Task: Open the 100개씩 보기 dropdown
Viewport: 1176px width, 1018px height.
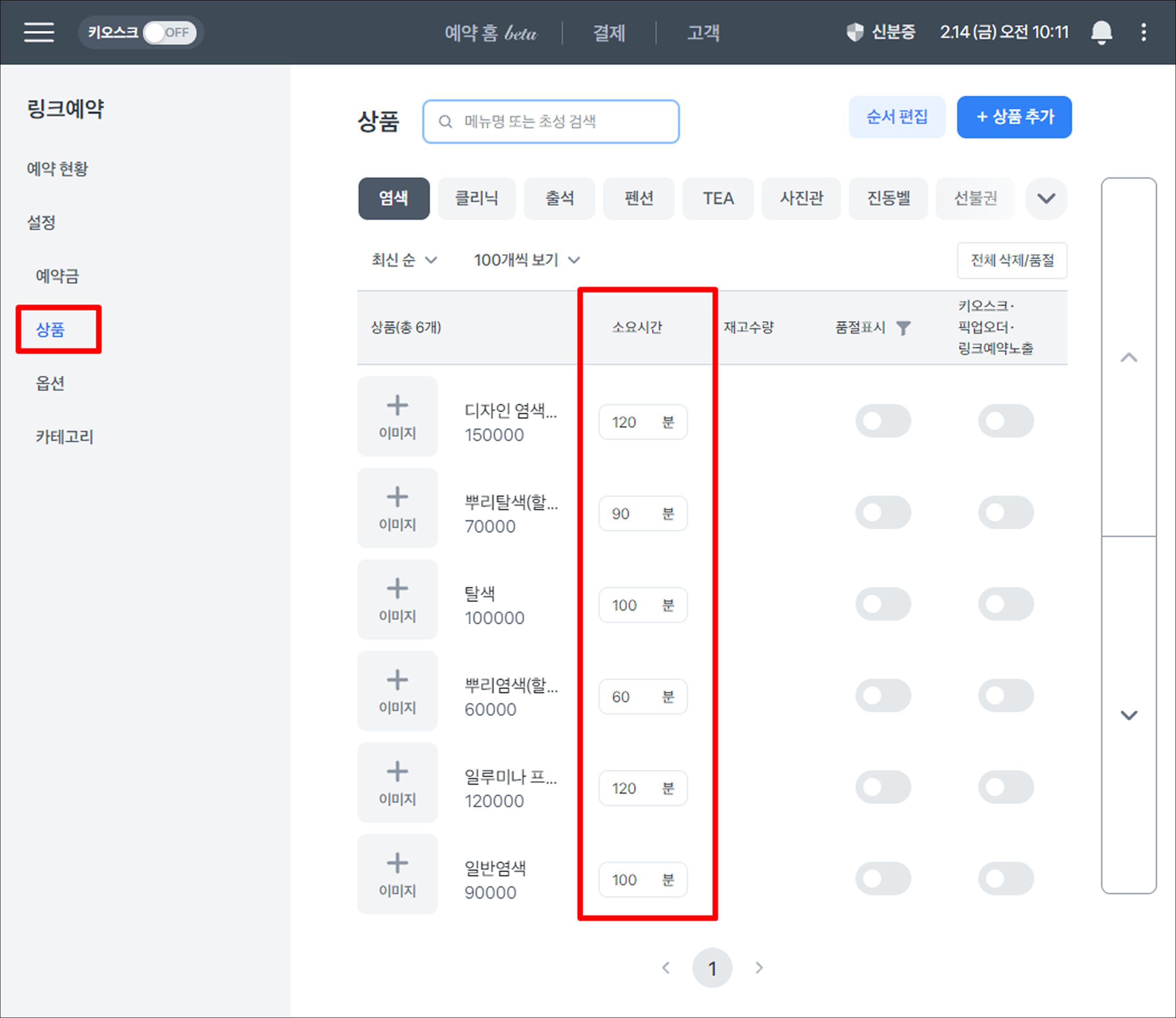Action: (526, 260)
